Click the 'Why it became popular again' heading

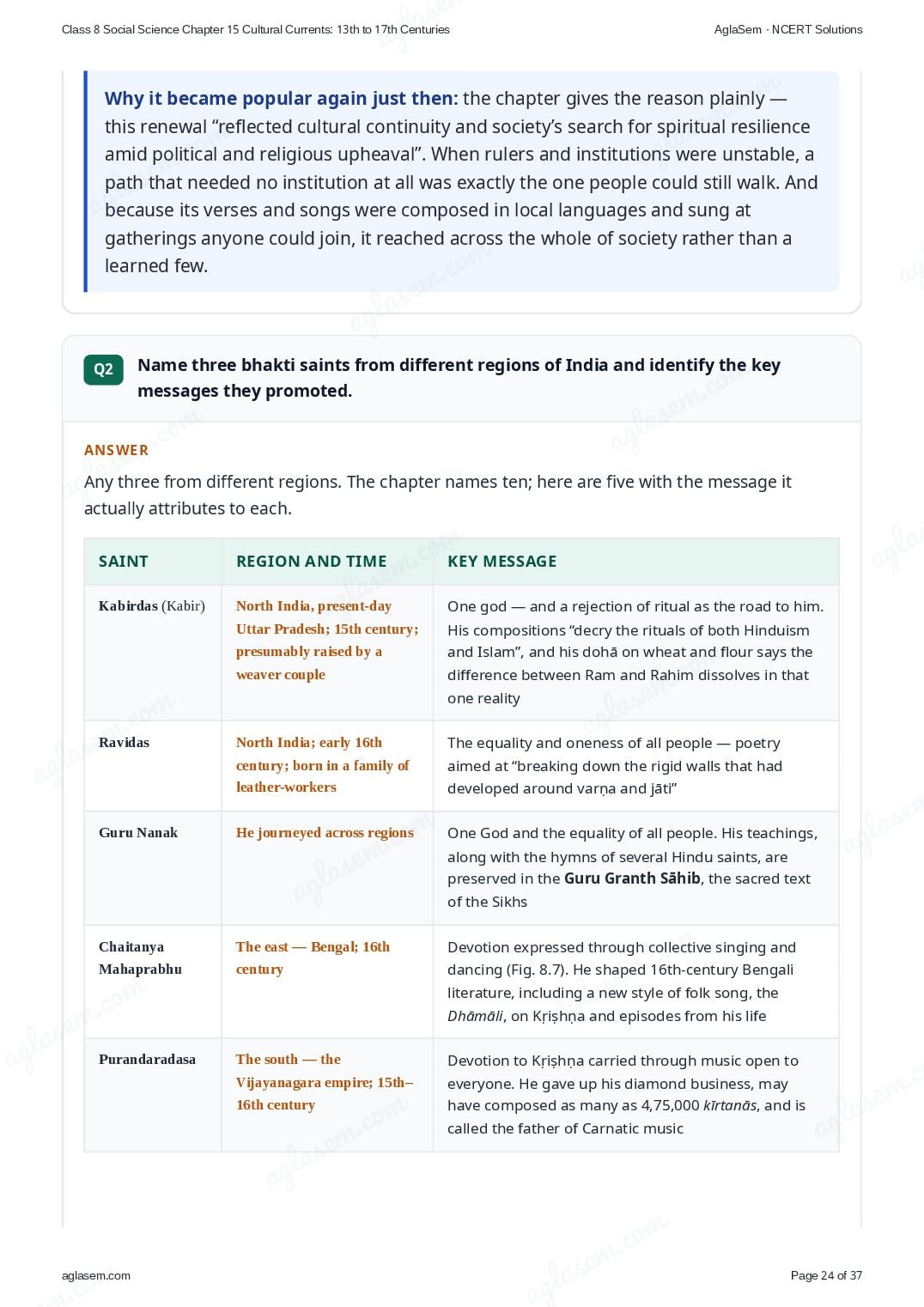coord(282,99)
